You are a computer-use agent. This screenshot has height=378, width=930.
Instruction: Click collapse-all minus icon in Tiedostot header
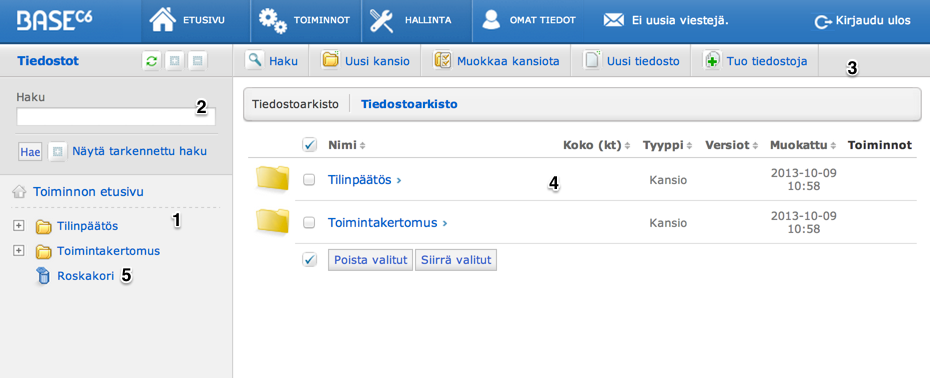point(198,61)
